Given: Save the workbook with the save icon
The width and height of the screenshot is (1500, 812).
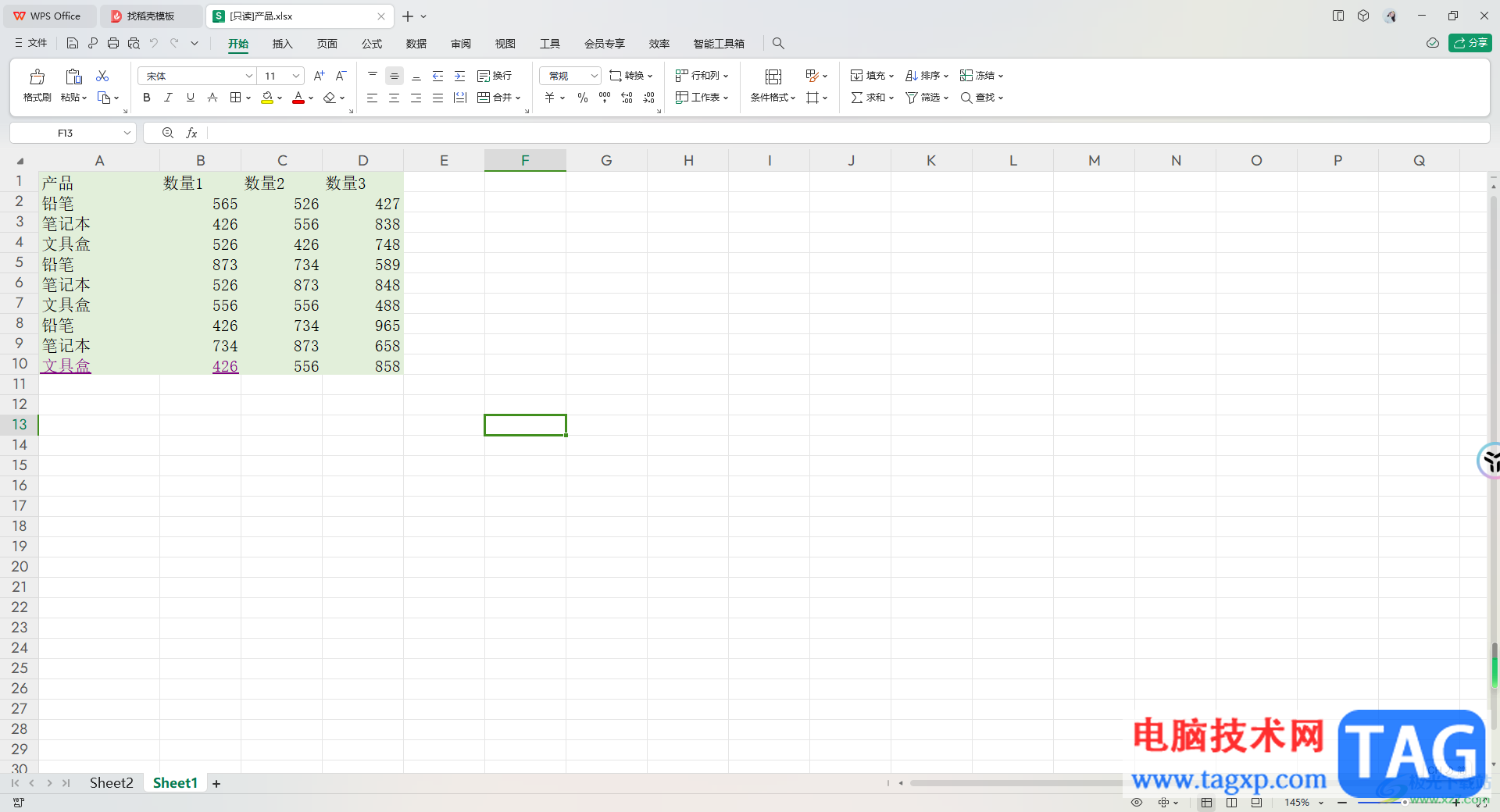Looking at the screenshot, I should click(x=73, y=43).
